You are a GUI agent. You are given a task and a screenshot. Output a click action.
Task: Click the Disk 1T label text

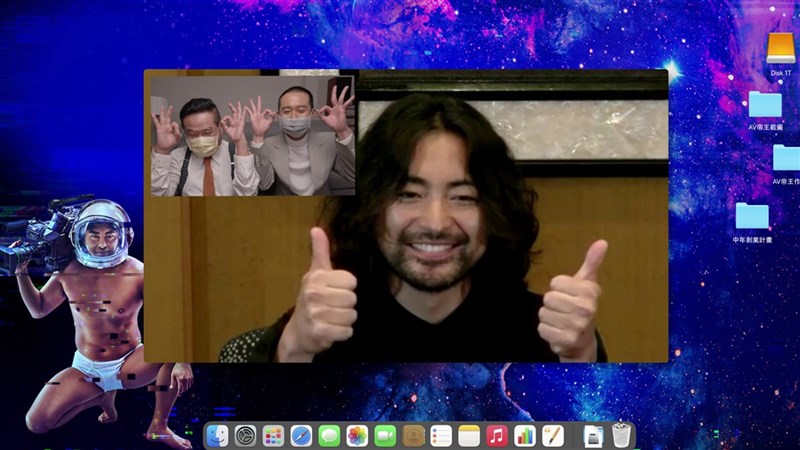click(x=781, y=73)
